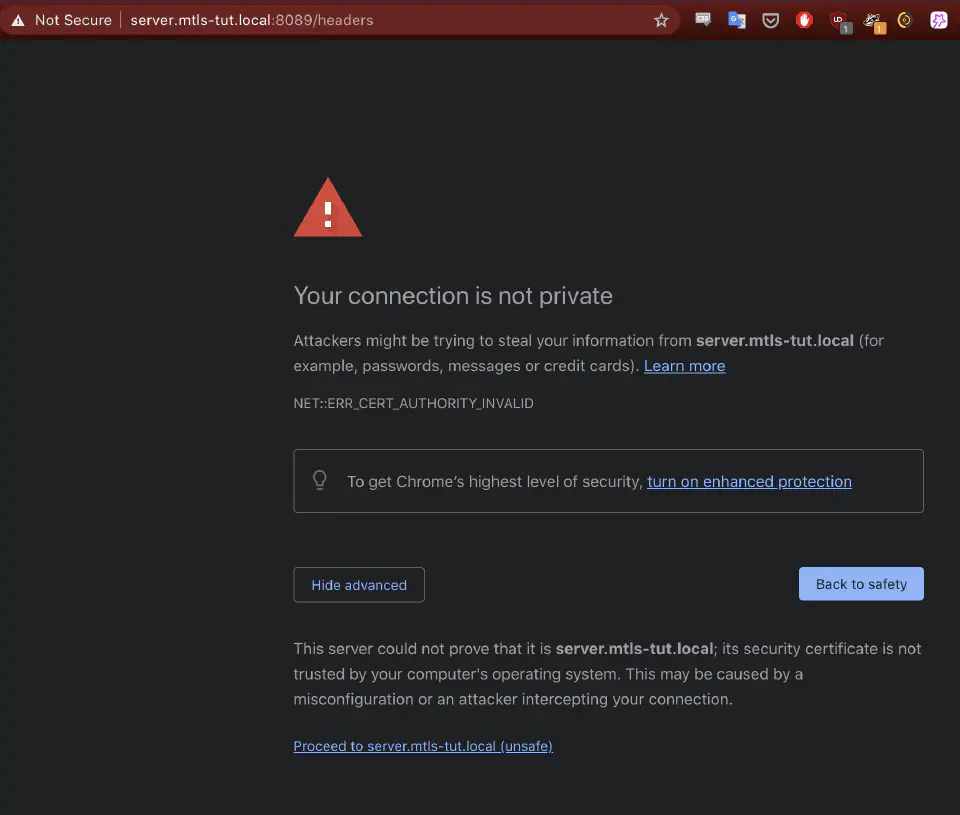
Task: Save page with the Pocket extension
Action: tap(770, 20)
